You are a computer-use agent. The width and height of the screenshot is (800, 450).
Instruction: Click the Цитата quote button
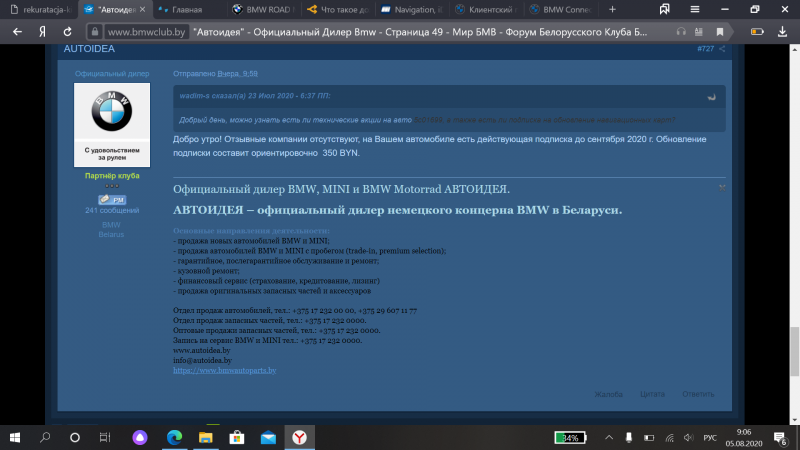pos(652,394)
